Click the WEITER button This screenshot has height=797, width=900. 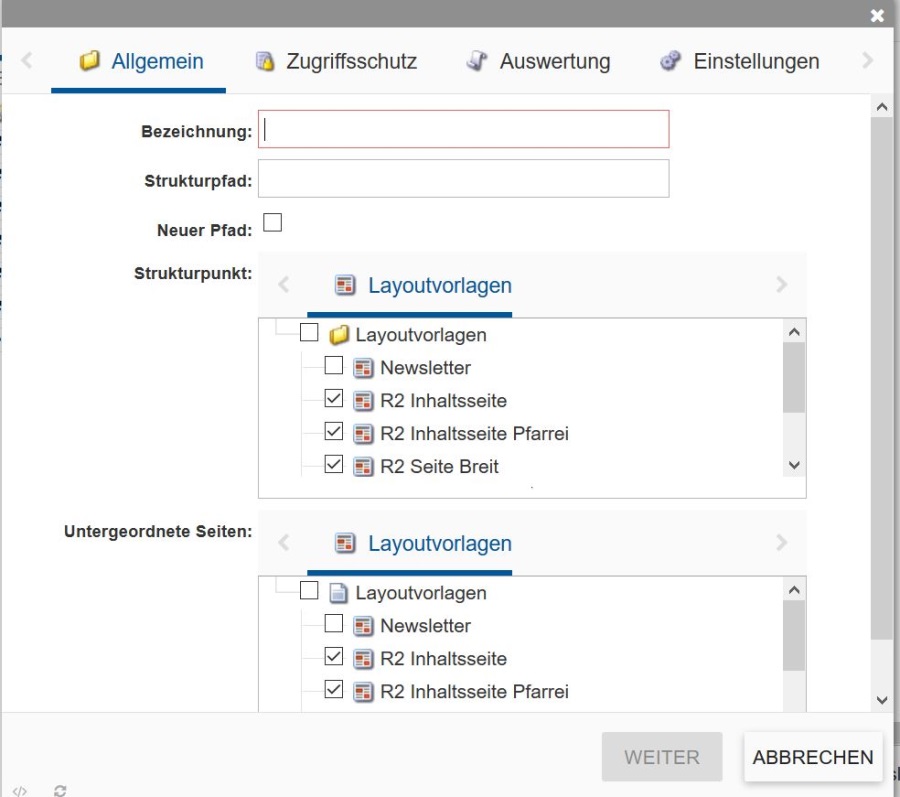coord(661,757)
